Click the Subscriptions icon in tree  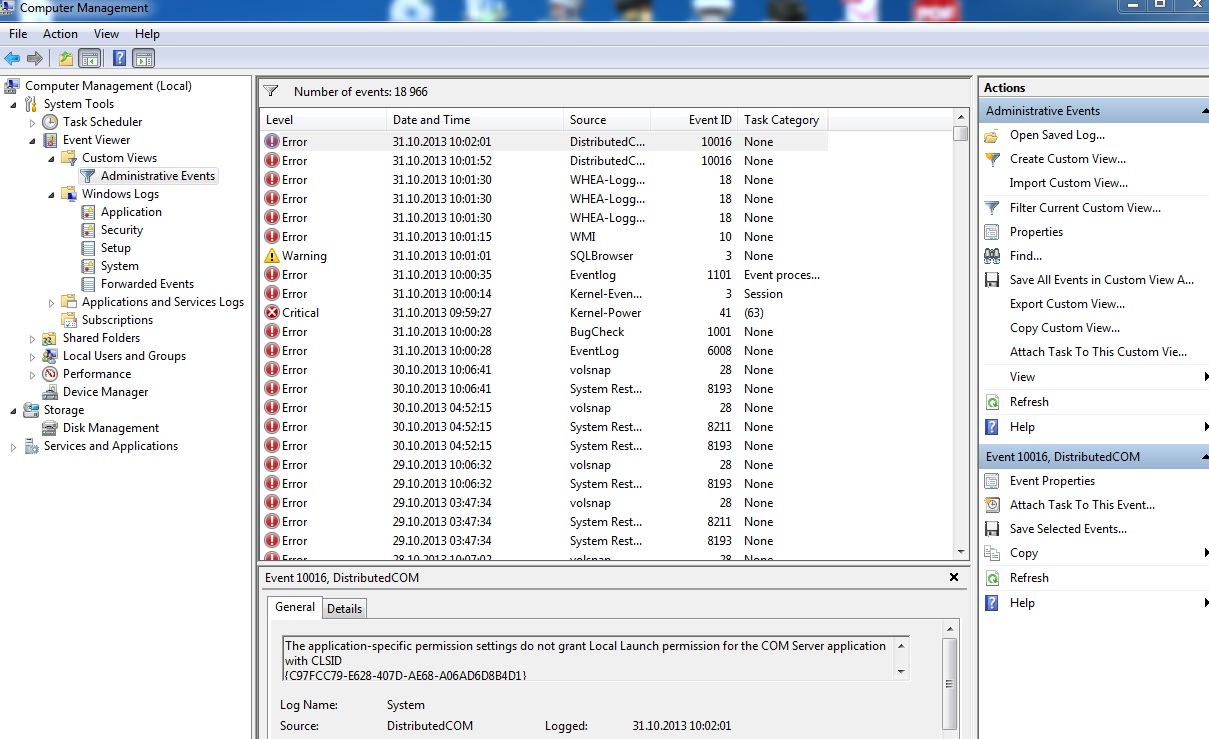[x=69, y=320]
